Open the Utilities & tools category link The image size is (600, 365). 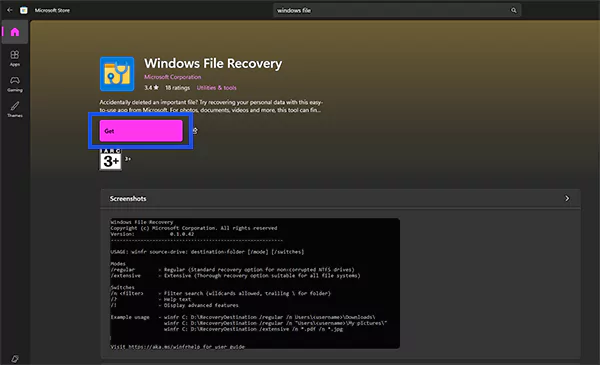click(217, 88)
